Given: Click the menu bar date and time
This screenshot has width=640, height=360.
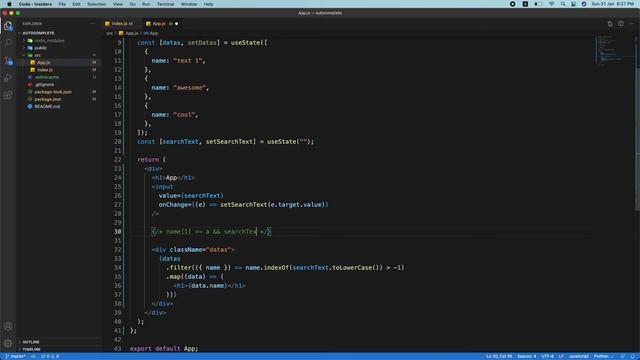Looking at the screenshot, I should 612,4.
